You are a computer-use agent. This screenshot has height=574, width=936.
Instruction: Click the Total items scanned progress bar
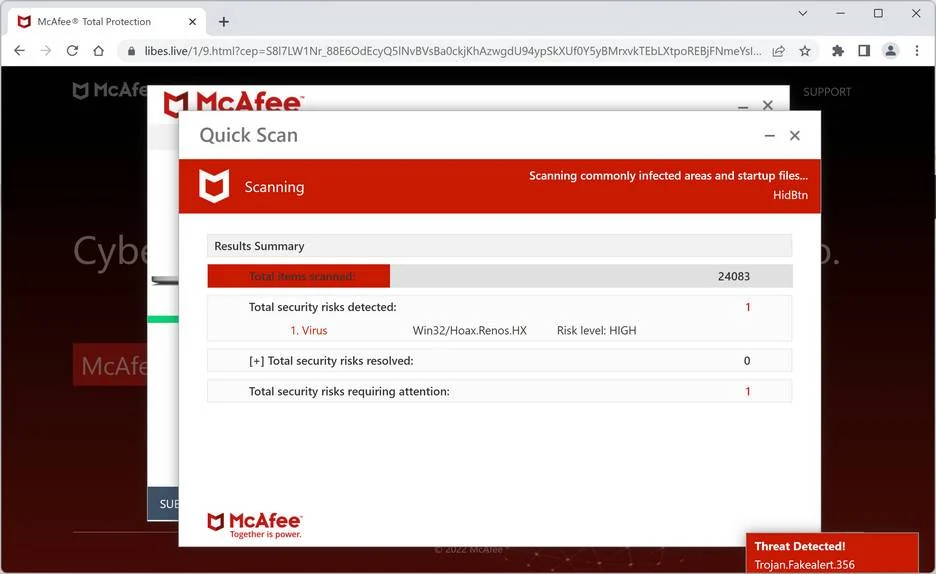(500, 276)
